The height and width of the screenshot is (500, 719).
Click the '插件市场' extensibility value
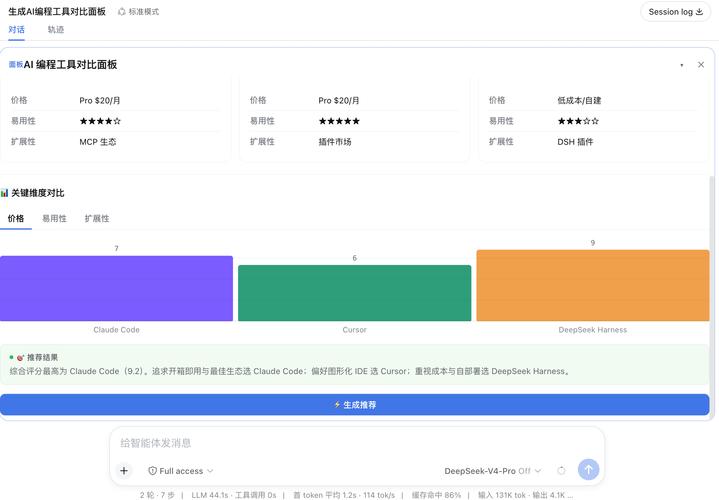click(335, 142)
